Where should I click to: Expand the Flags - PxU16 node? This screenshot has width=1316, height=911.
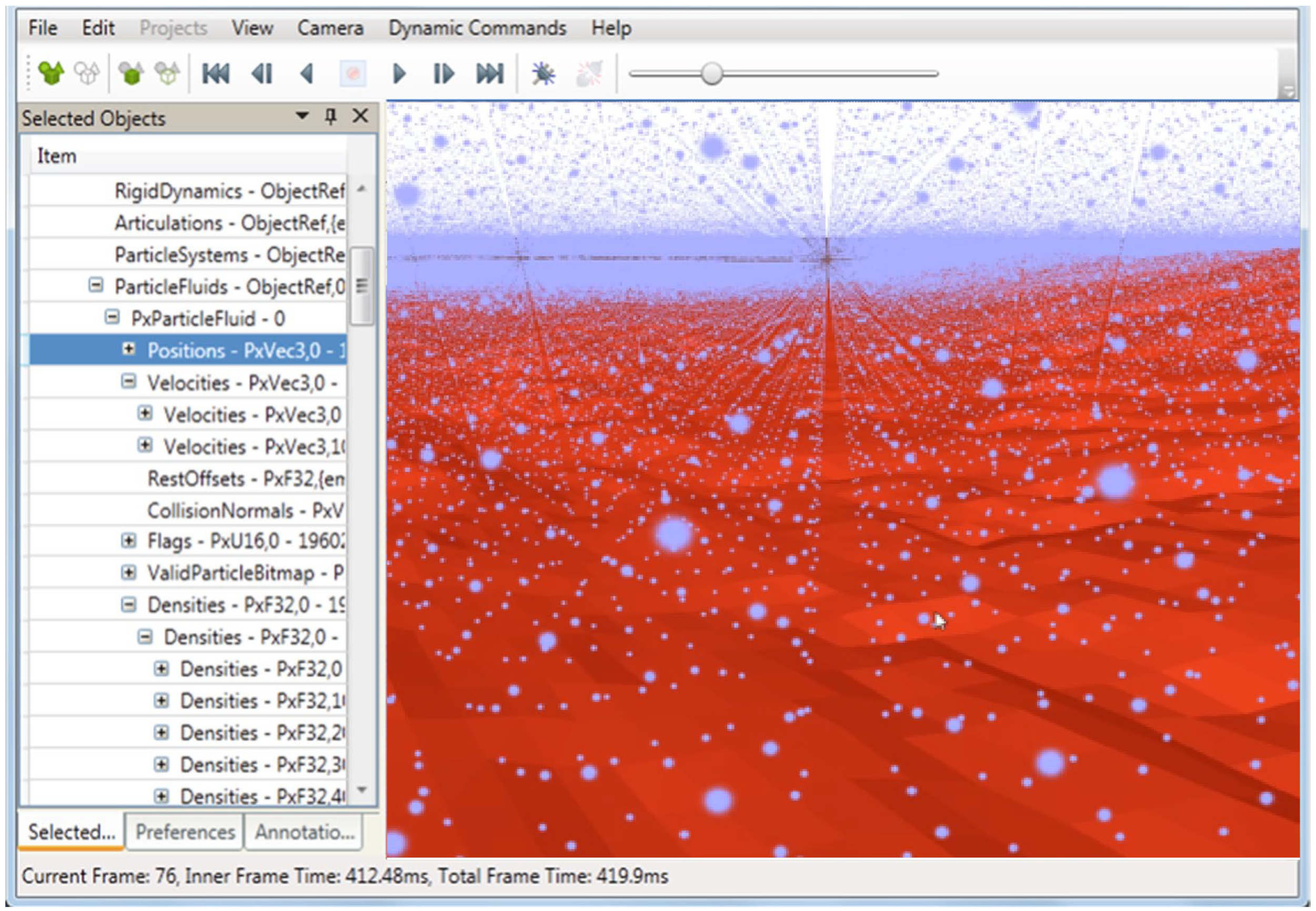(x=129, y=541)
